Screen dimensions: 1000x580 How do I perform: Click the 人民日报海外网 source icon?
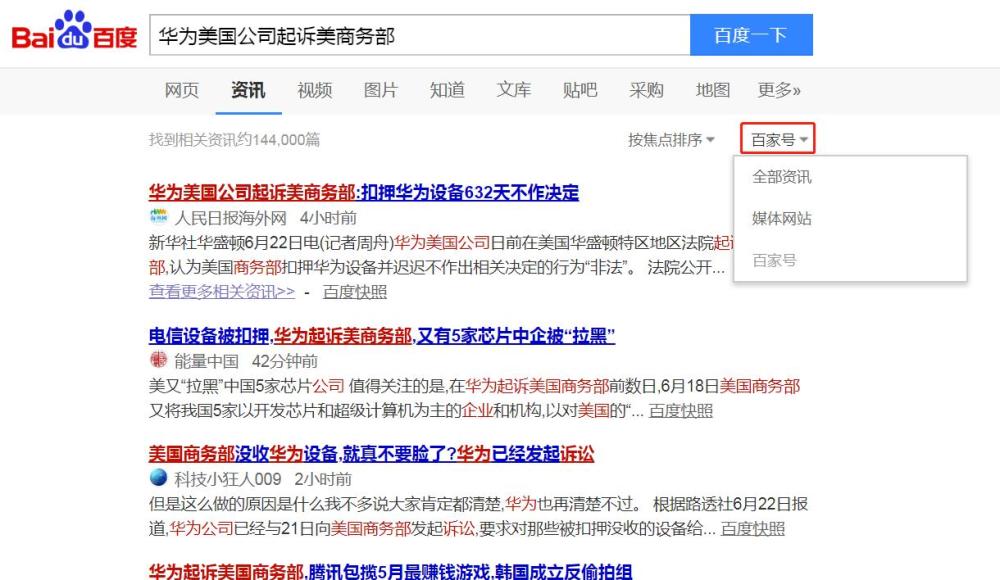point(158,217)
